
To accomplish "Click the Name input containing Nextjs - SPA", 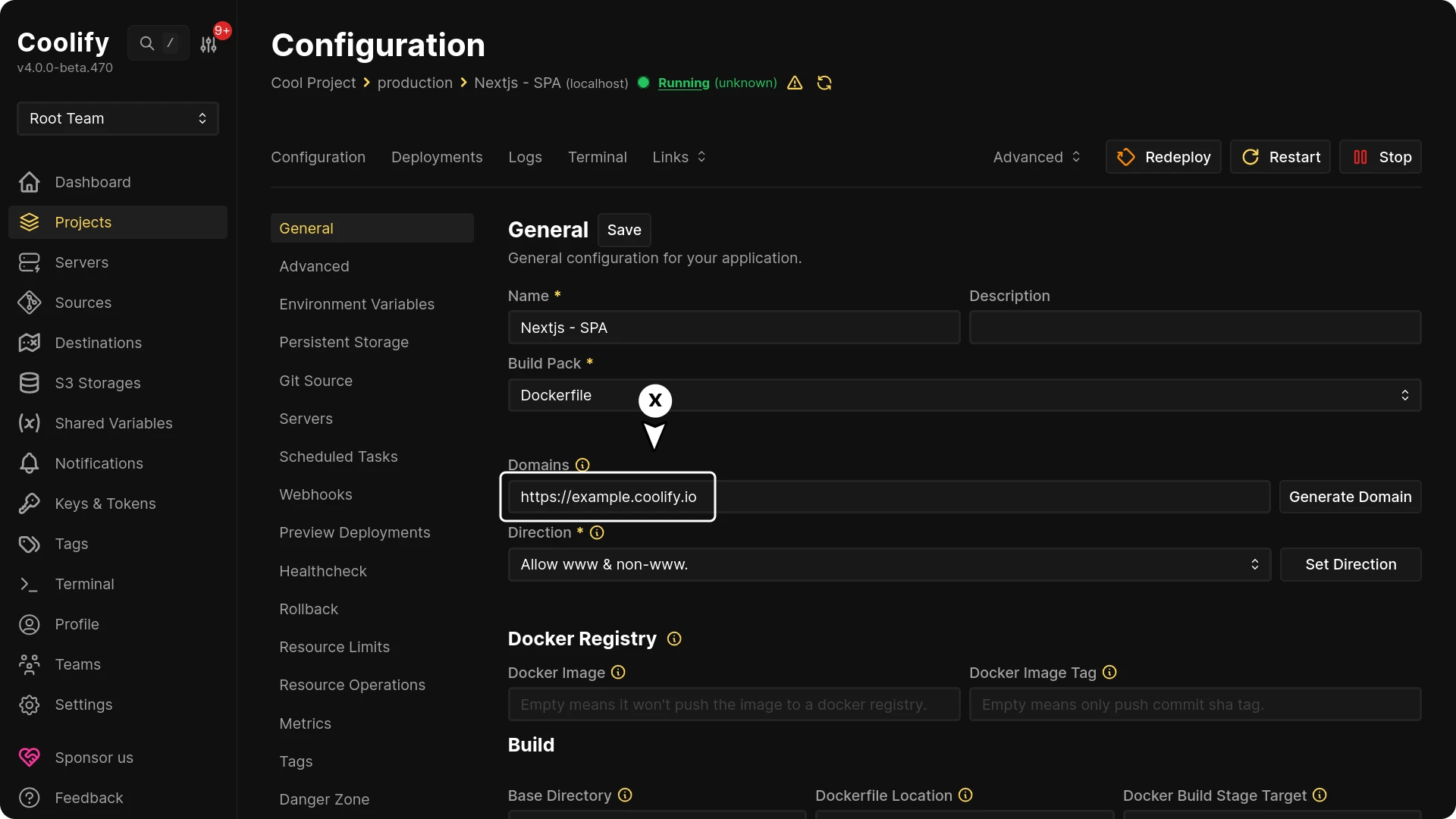I will (x=733, y=328).
